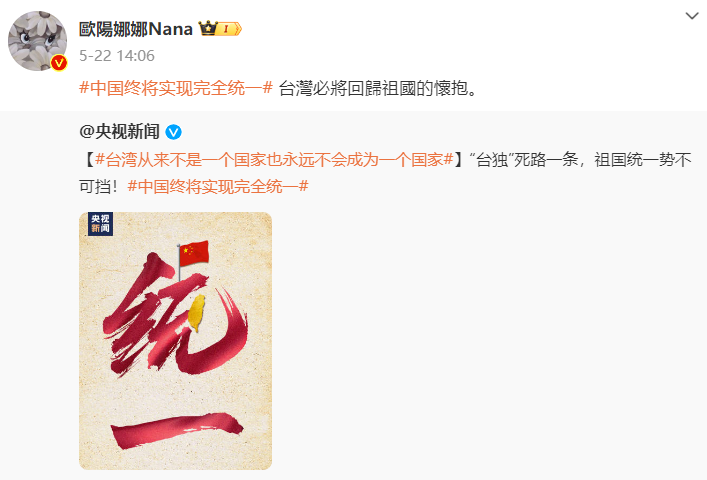Click the red 一 brush stroke in poster
This screenshot has height=480, width=707.
click(176, 430)
